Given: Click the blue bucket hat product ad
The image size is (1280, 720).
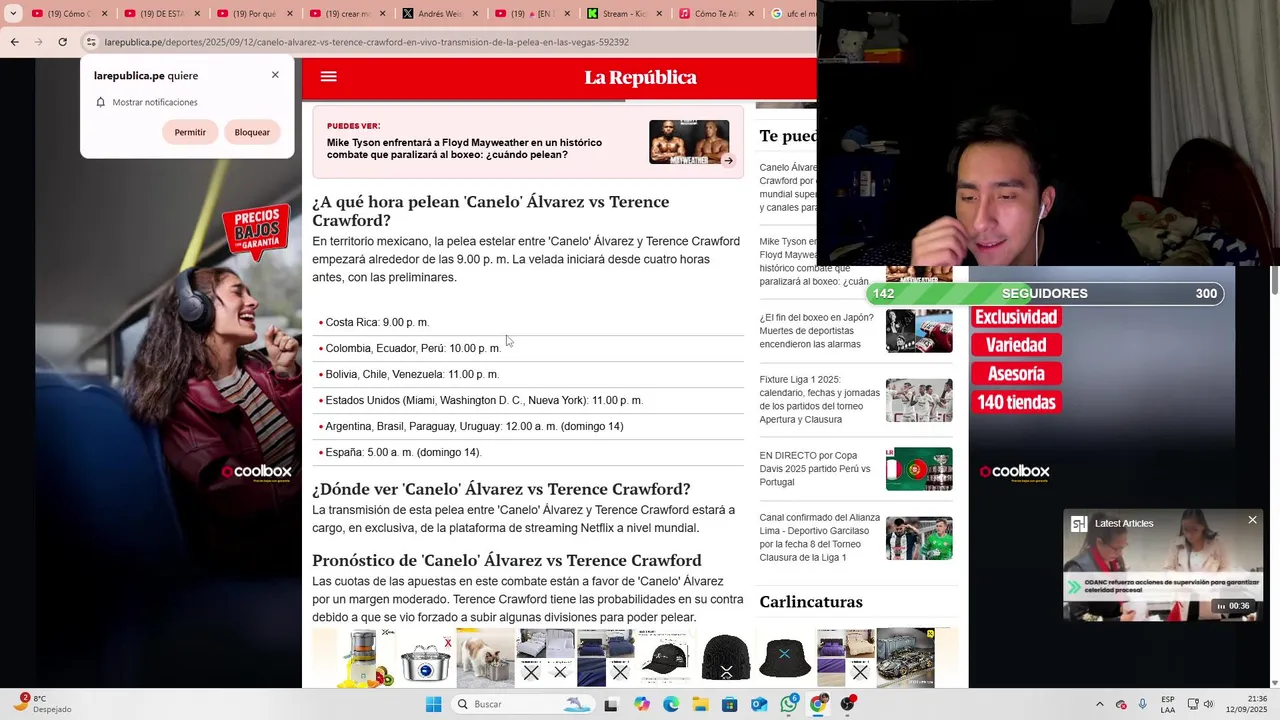Looking at the screenshot, I should pos(785,658).
